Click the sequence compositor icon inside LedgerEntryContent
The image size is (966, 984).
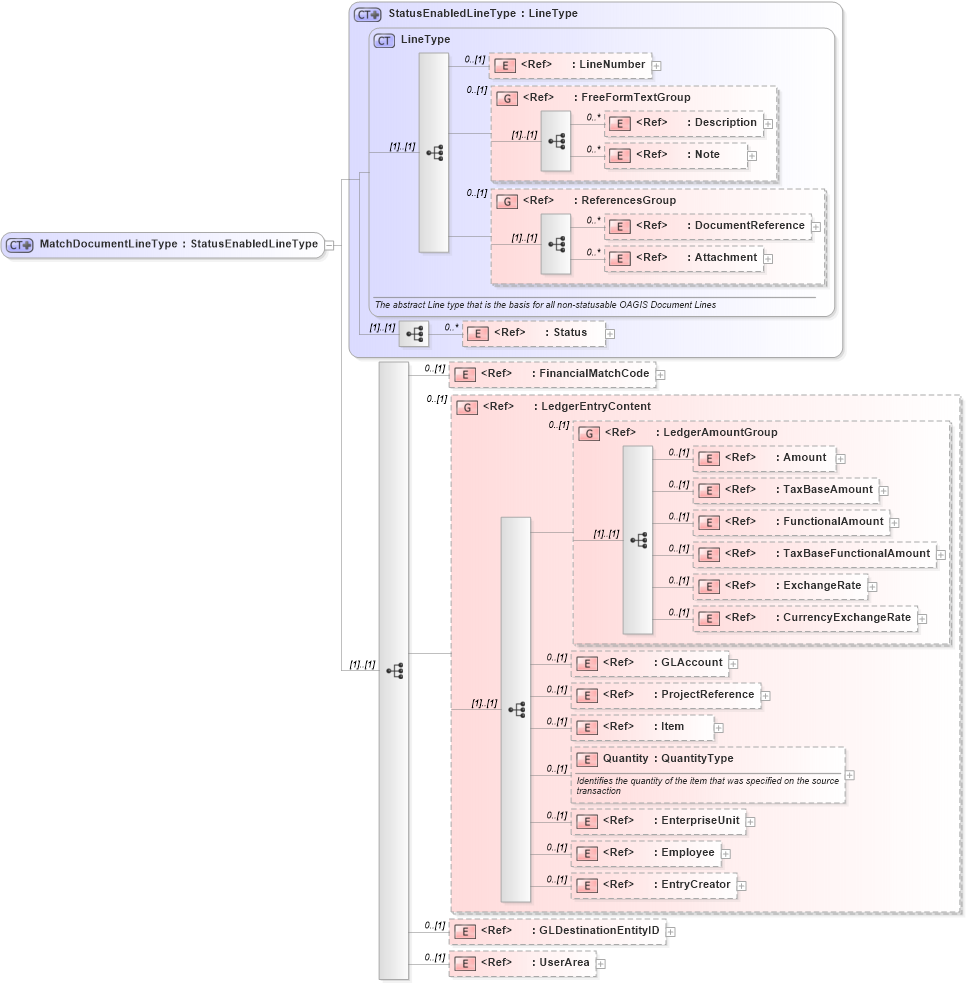516,707
